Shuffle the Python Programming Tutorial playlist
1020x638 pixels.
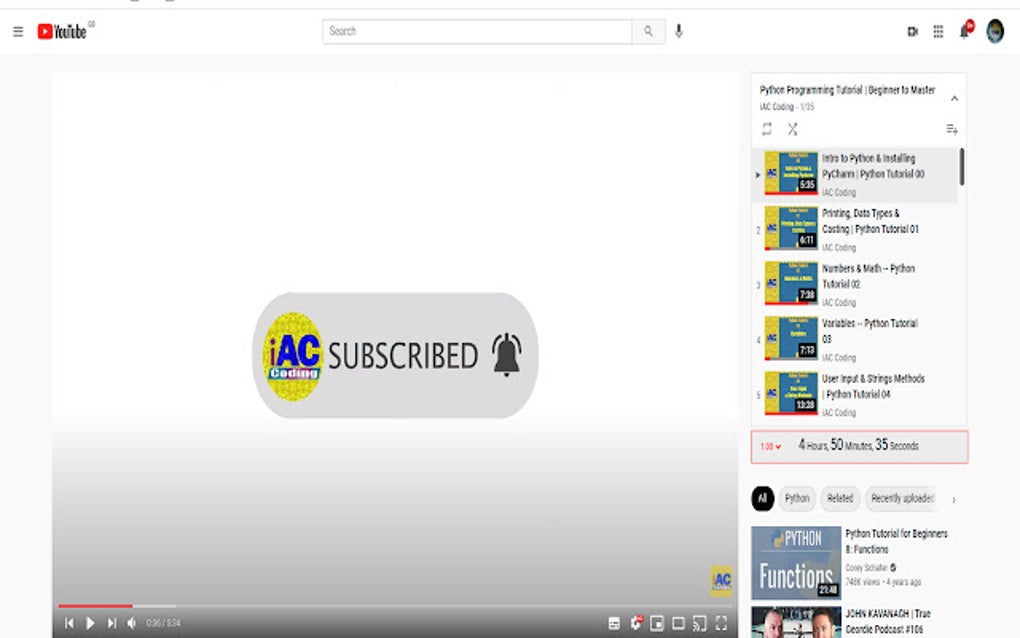[x=792, y=129]
